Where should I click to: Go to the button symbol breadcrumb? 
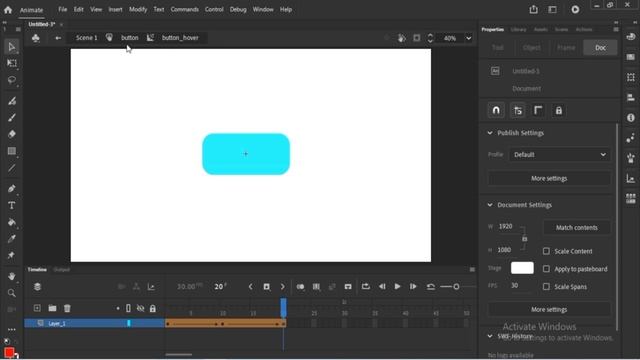pos(129,38)
